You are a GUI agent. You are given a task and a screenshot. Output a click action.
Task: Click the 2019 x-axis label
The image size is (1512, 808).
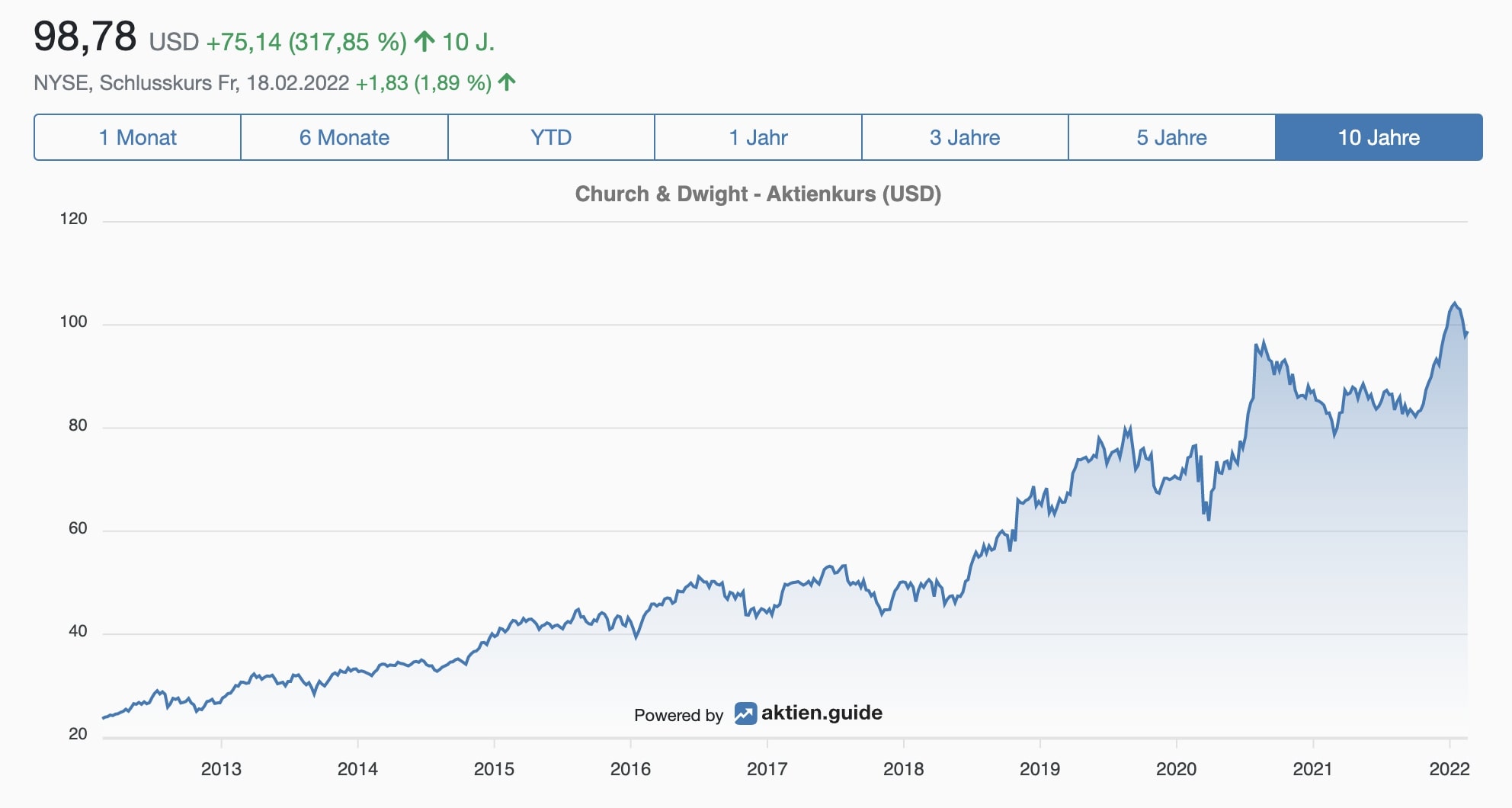tap(1039, 768)
